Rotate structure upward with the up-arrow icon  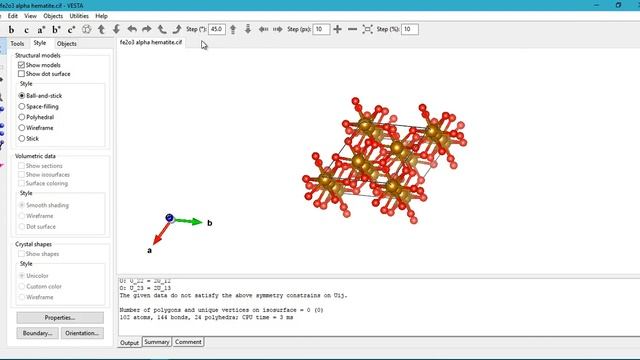point(101,29)
